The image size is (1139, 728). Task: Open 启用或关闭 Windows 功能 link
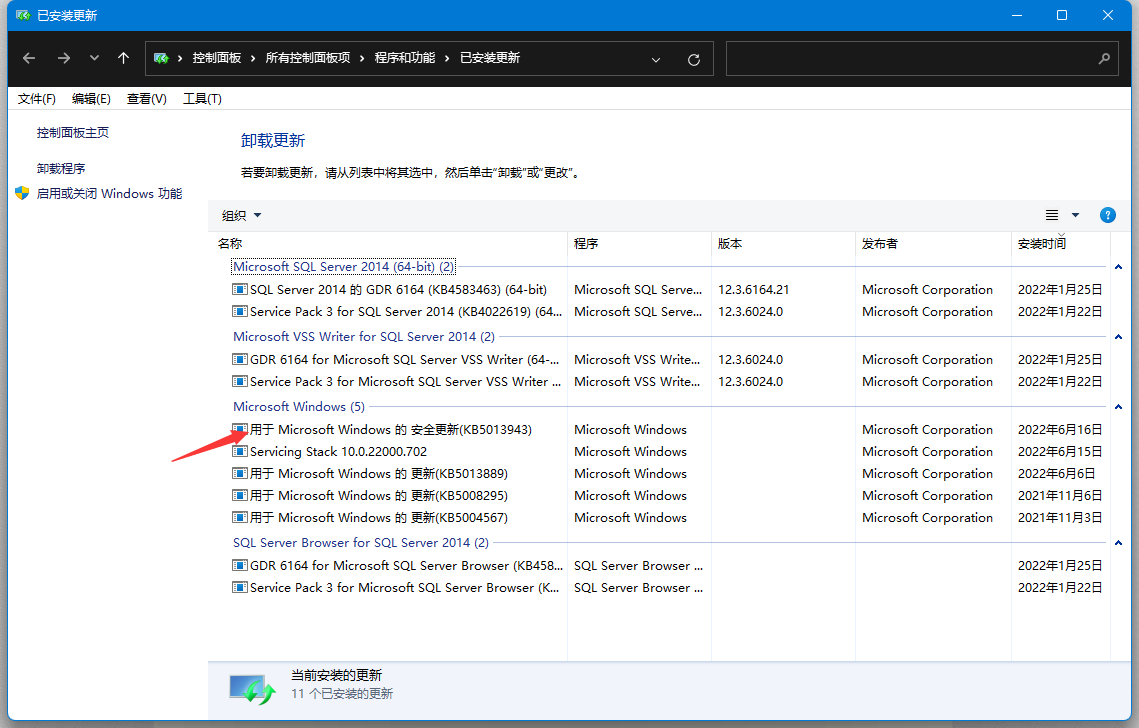click(x=109, y=194)
